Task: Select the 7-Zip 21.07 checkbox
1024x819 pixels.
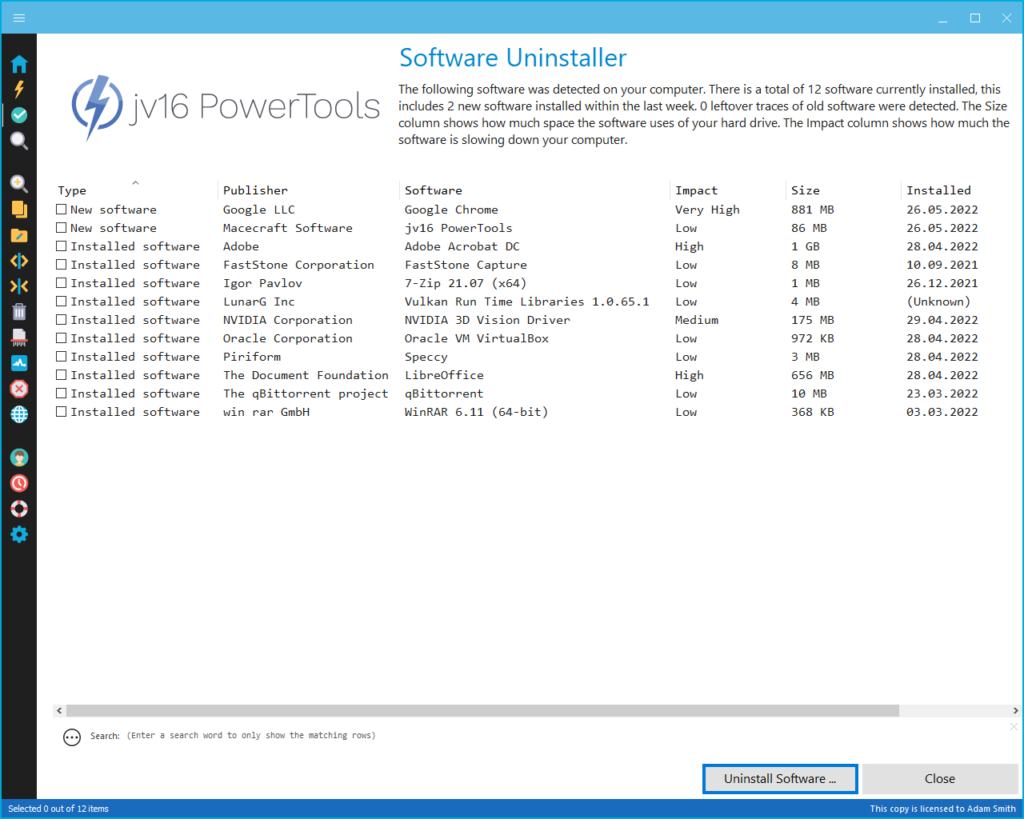Action: coord(61,283)
